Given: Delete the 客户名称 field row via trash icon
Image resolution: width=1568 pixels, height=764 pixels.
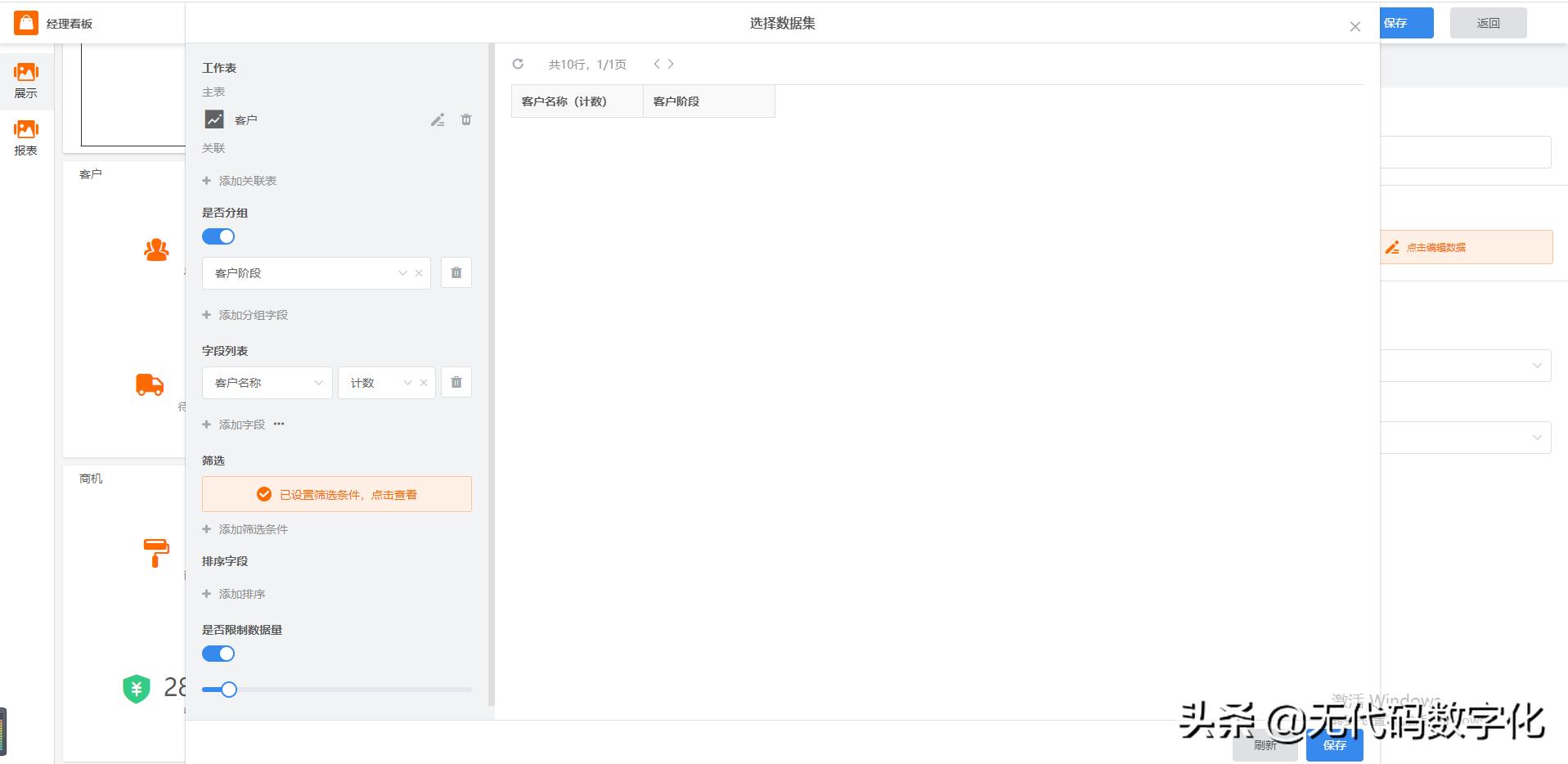Looking at the screenshot, I should point(456,382).
